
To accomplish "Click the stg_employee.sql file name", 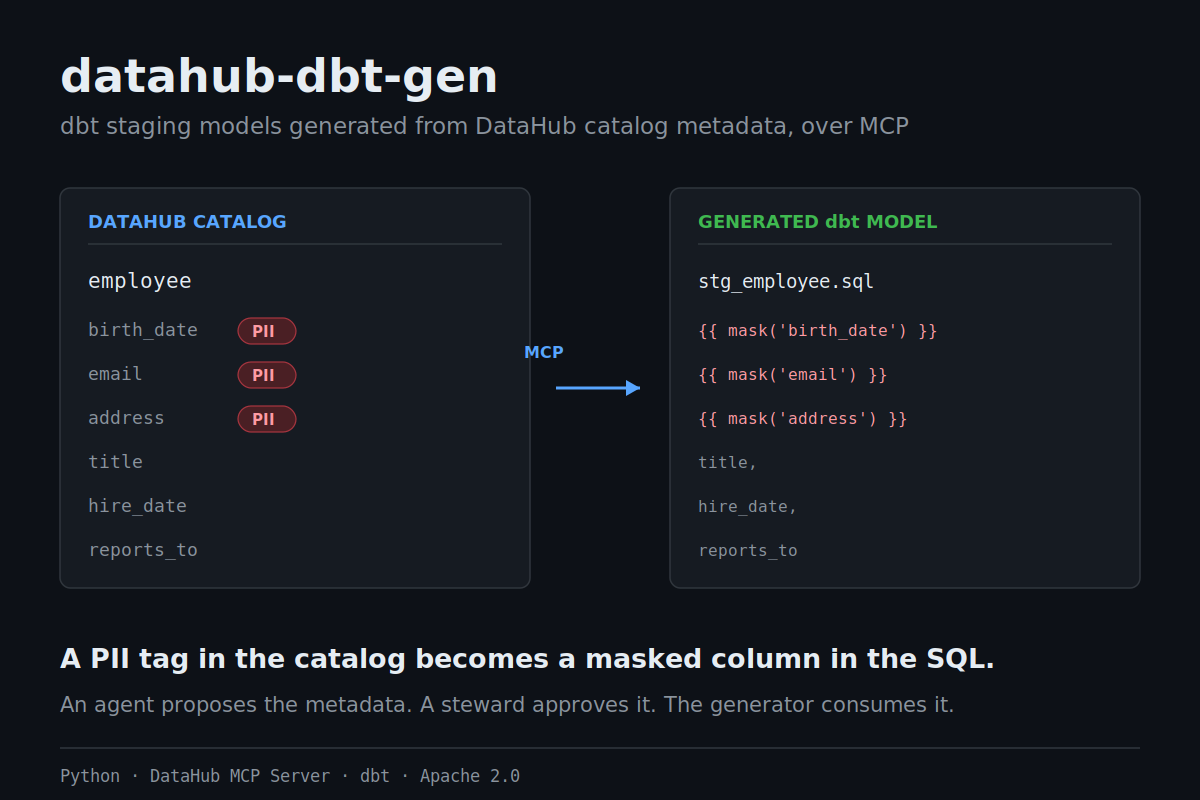I will [x=786, y=282].
